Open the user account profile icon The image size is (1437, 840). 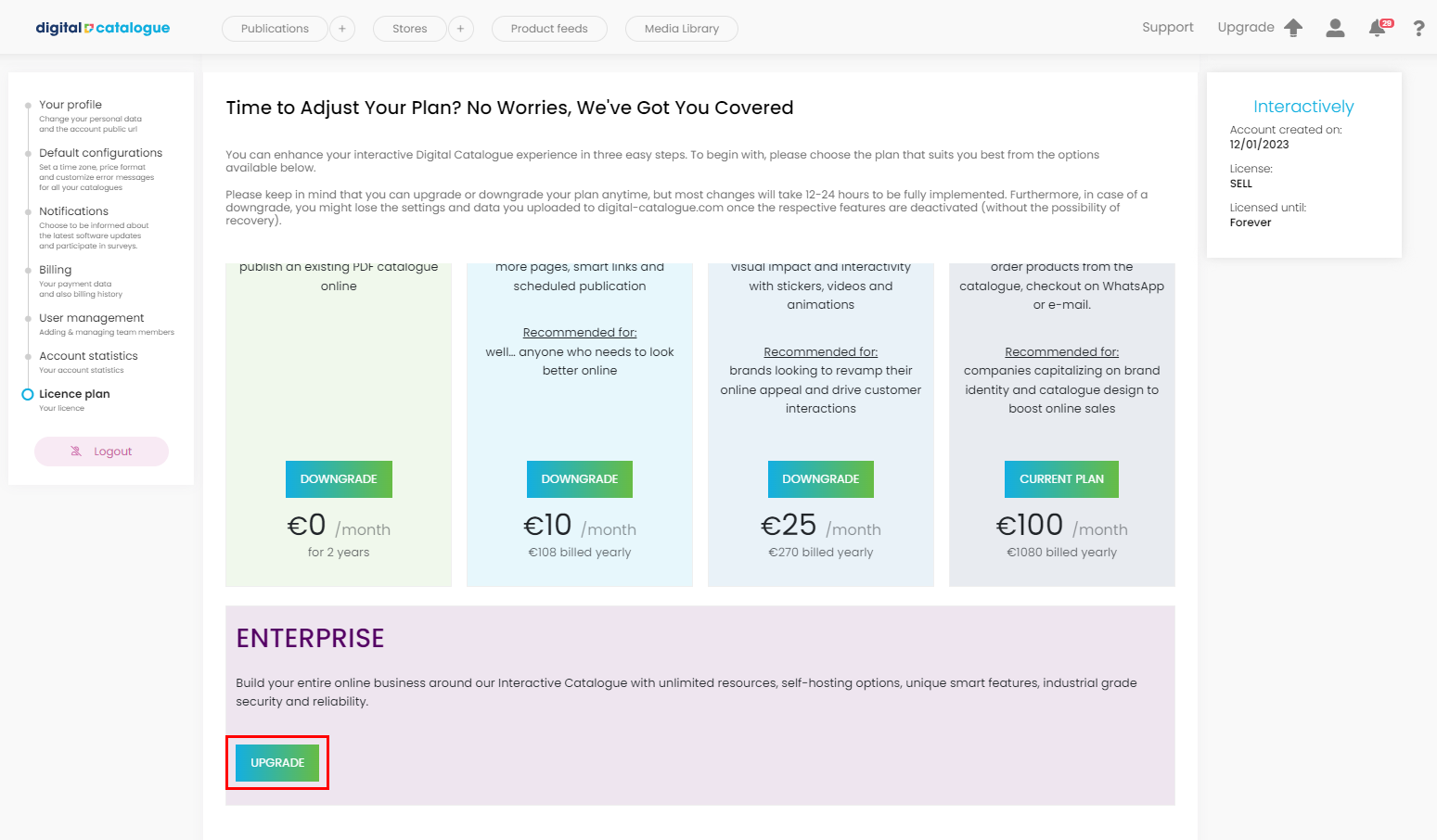1335,28
